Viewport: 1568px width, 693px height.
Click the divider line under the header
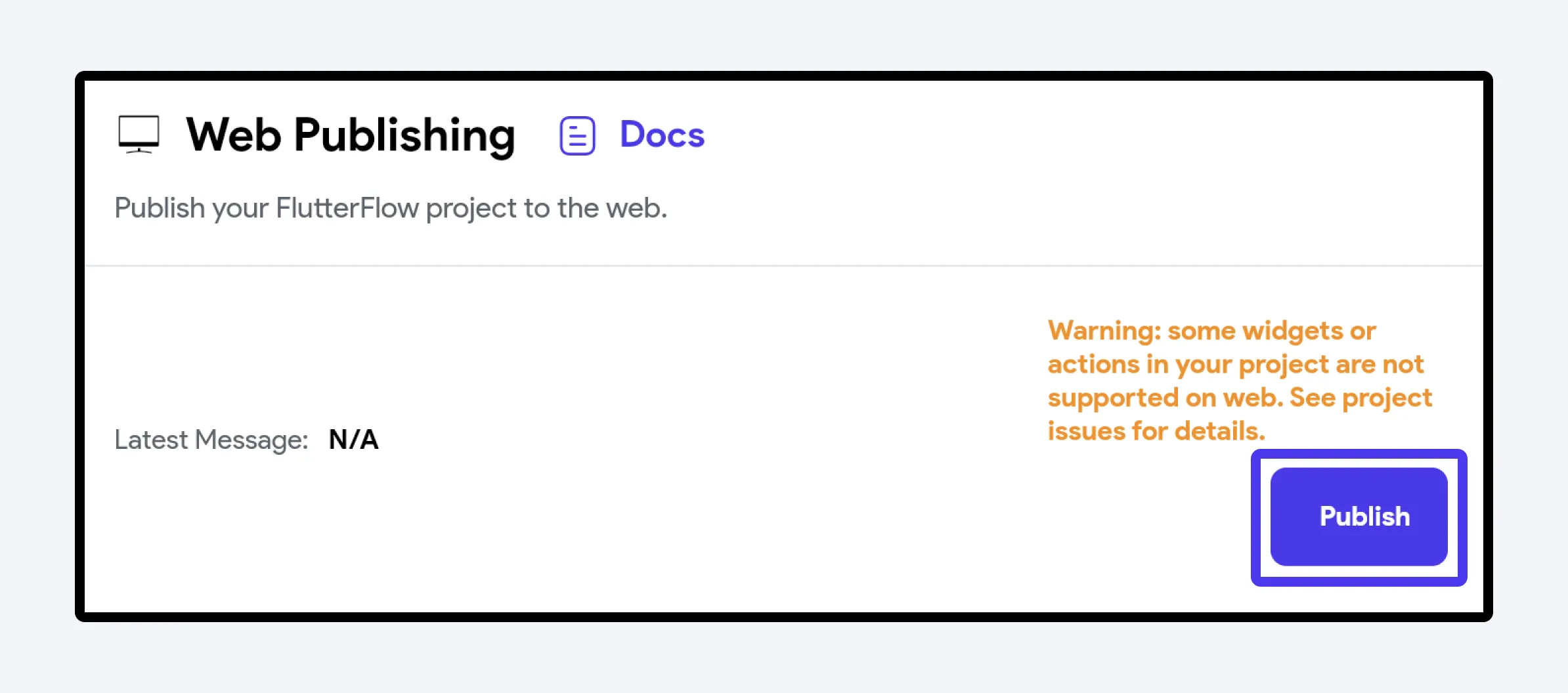[784, 266]
